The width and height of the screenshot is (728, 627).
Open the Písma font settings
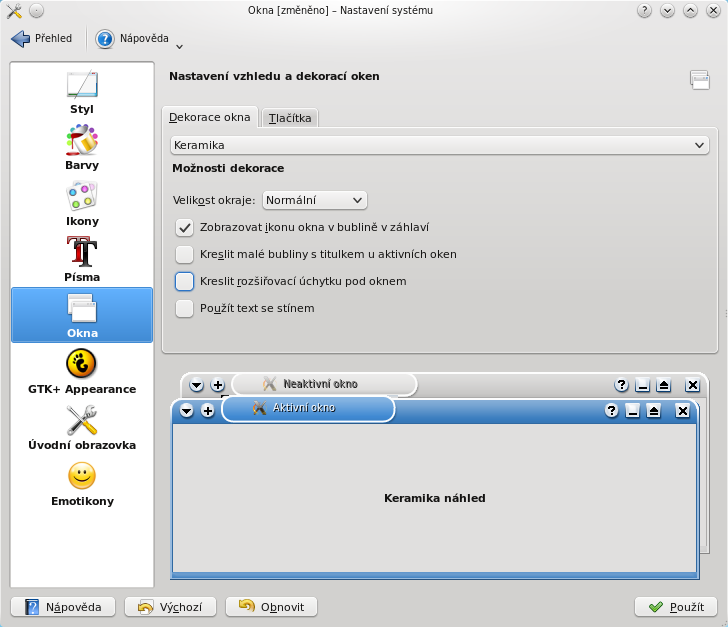click(82, 260)
